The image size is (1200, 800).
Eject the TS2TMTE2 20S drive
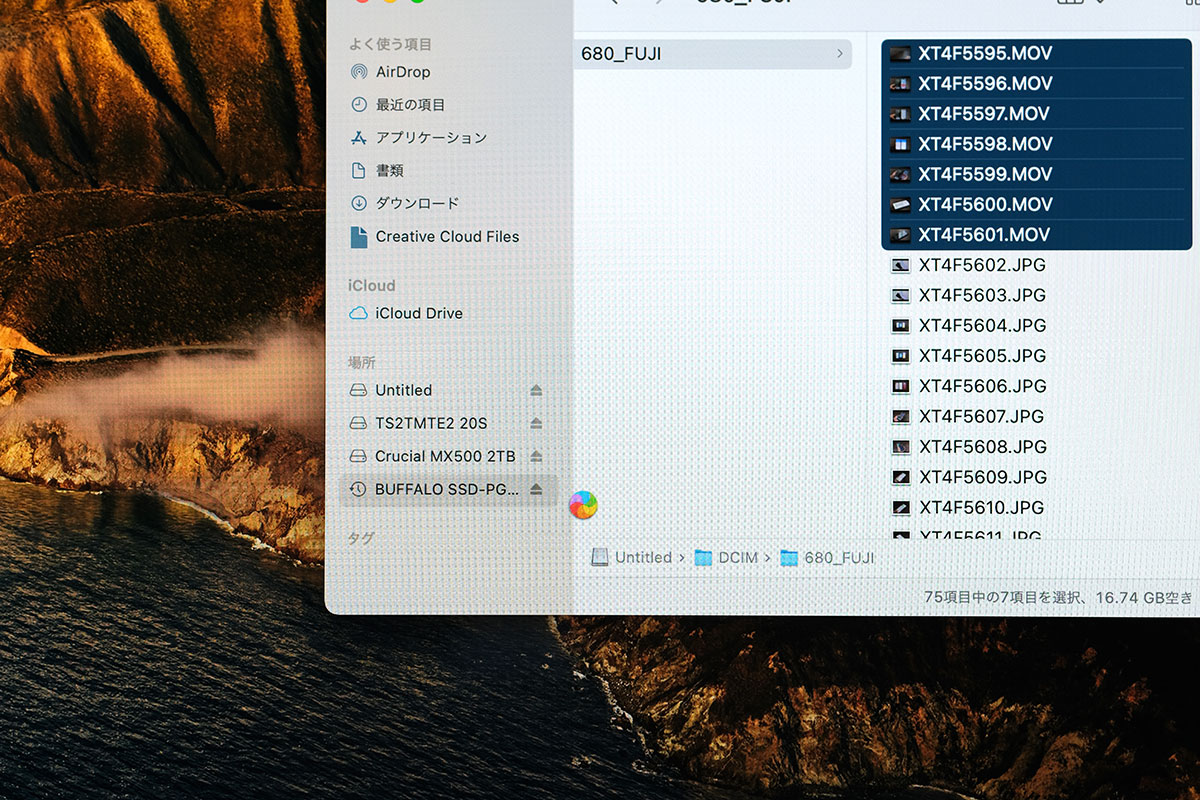536,423
